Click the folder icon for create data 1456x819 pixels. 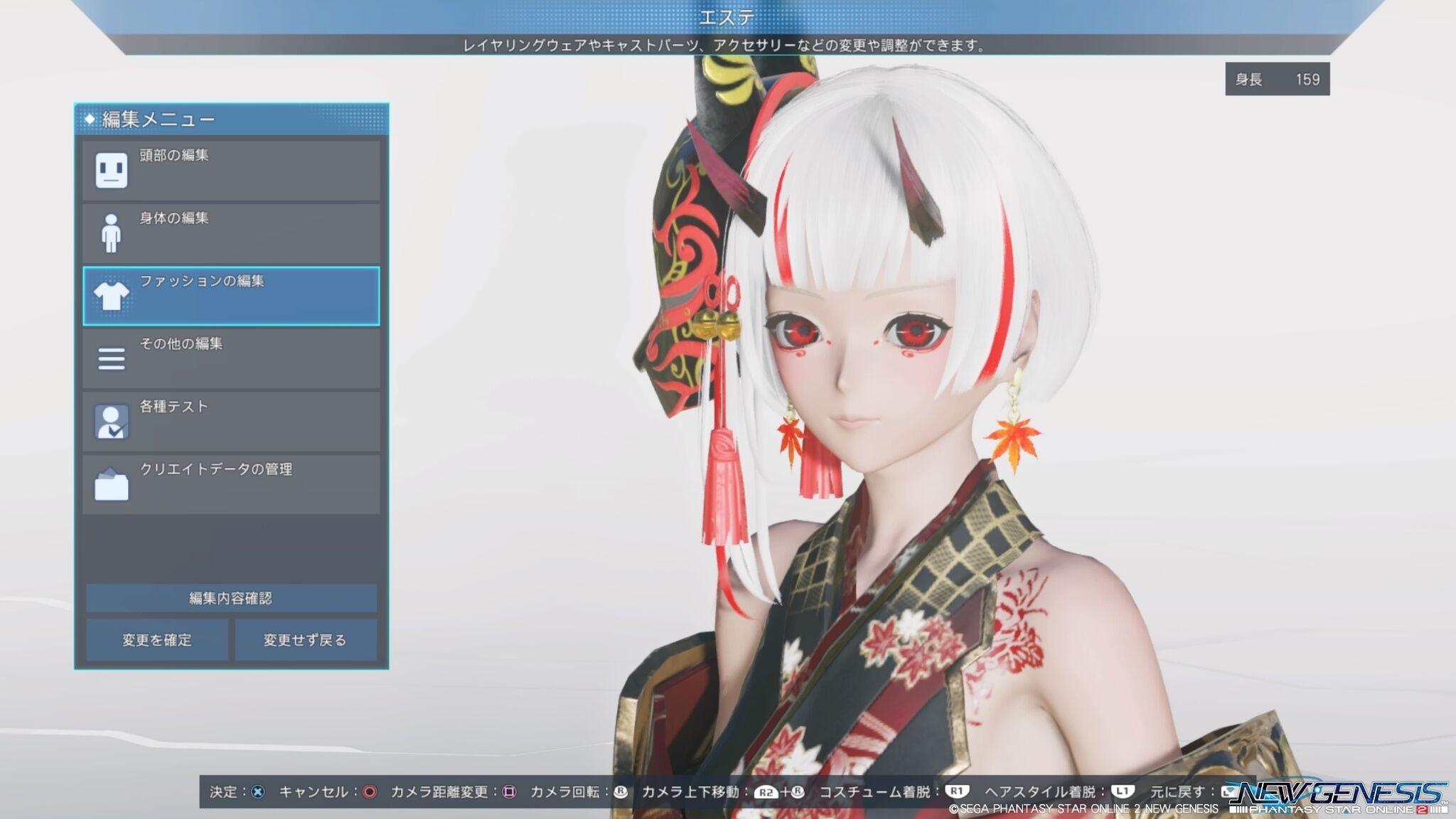(x=112, y=484)
